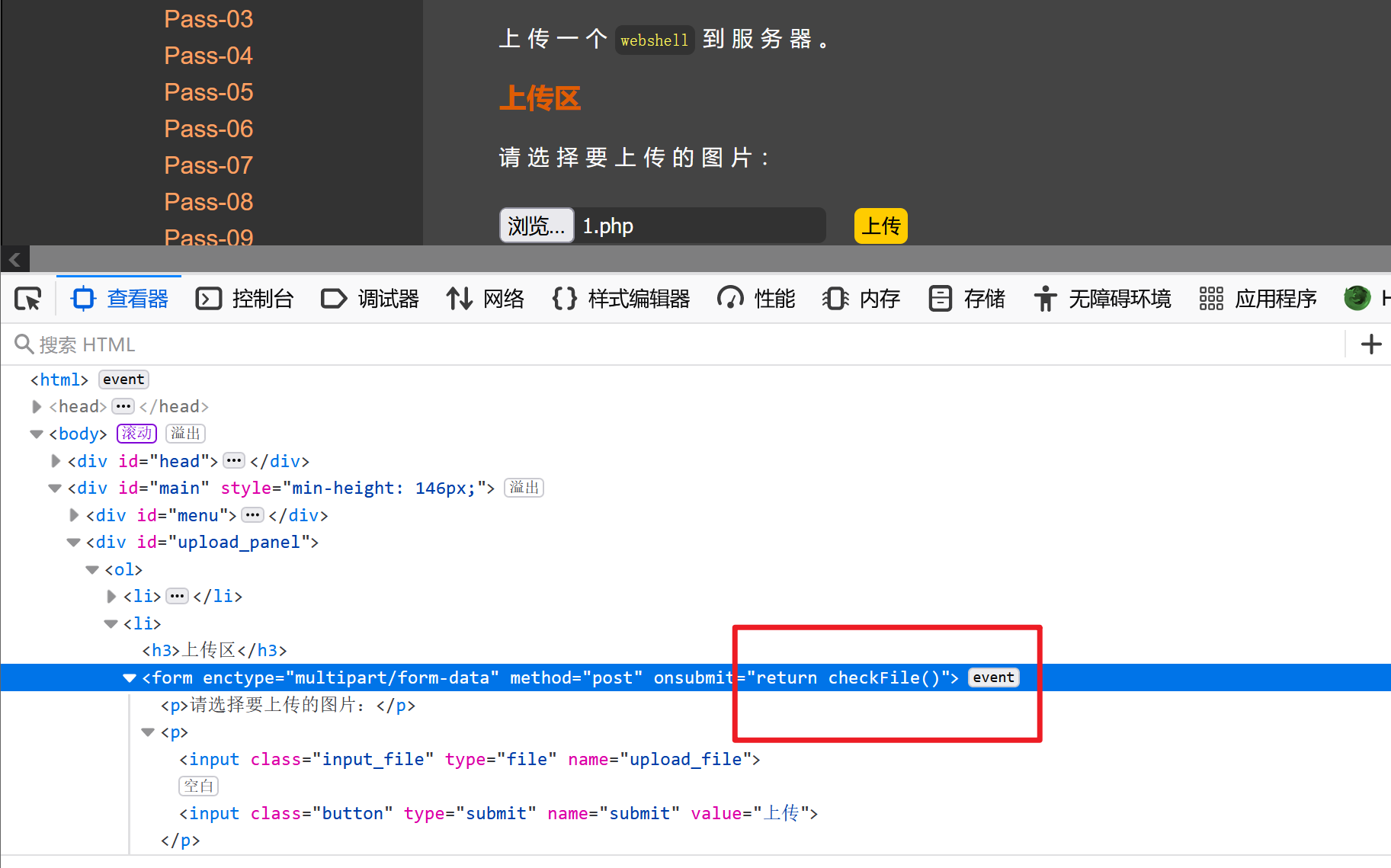Switch to the 内存 memory tab
Viewport: 1391px width, 868px height.
coord(861,299)
